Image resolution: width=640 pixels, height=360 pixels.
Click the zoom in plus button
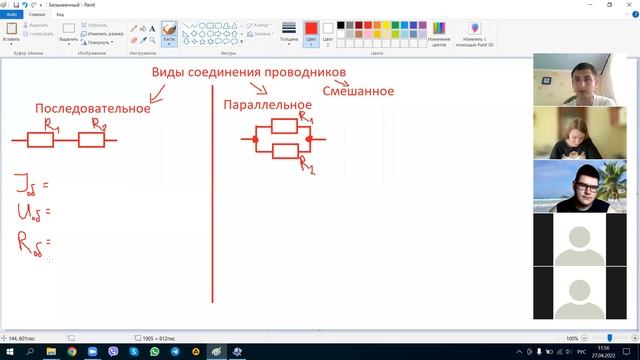(635, 338)
